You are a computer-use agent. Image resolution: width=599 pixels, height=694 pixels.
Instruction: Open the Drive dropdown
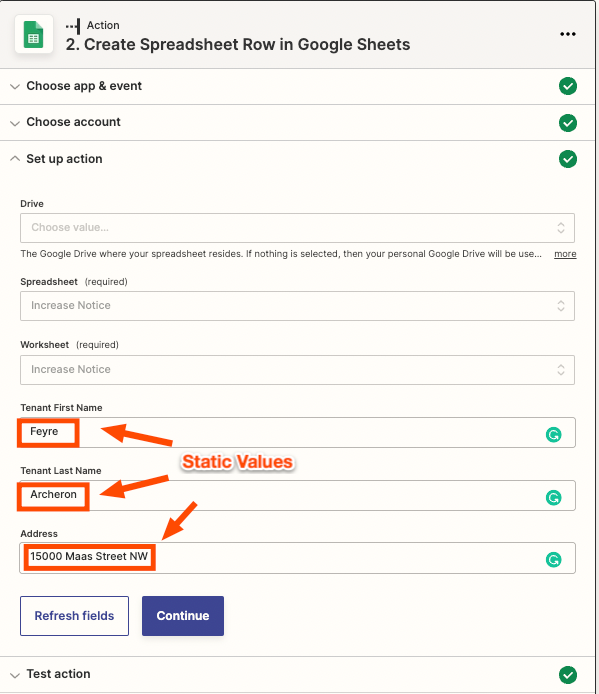(x=298, y=228)
